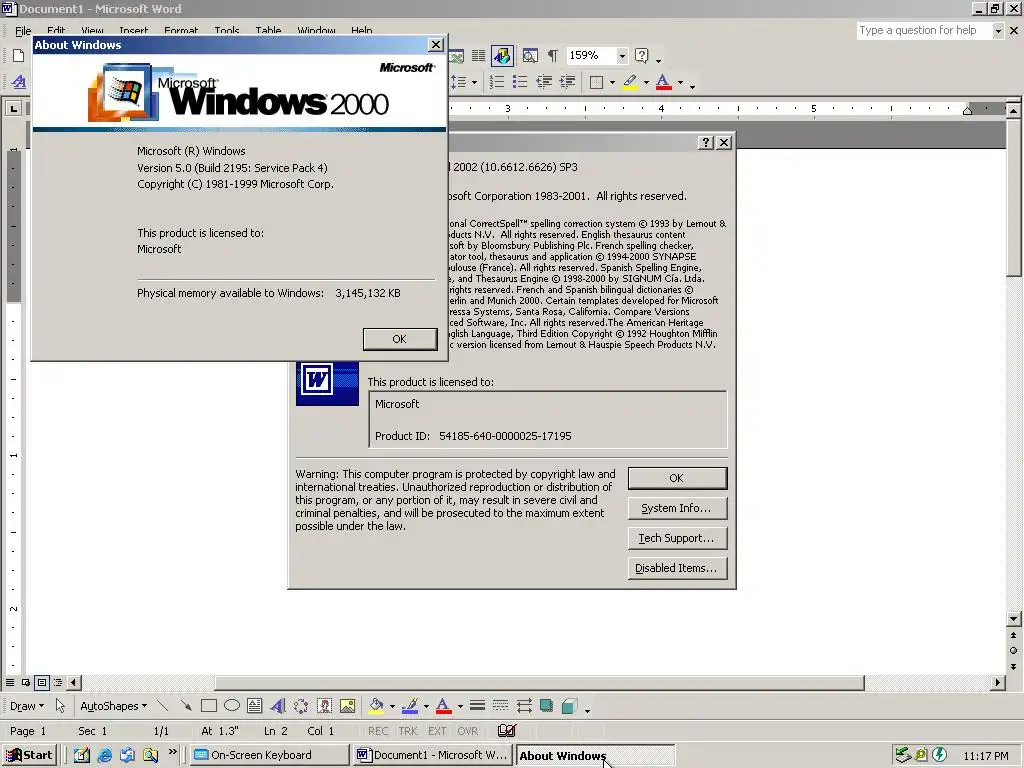Select the Line drawing tool

coord(163,706)
